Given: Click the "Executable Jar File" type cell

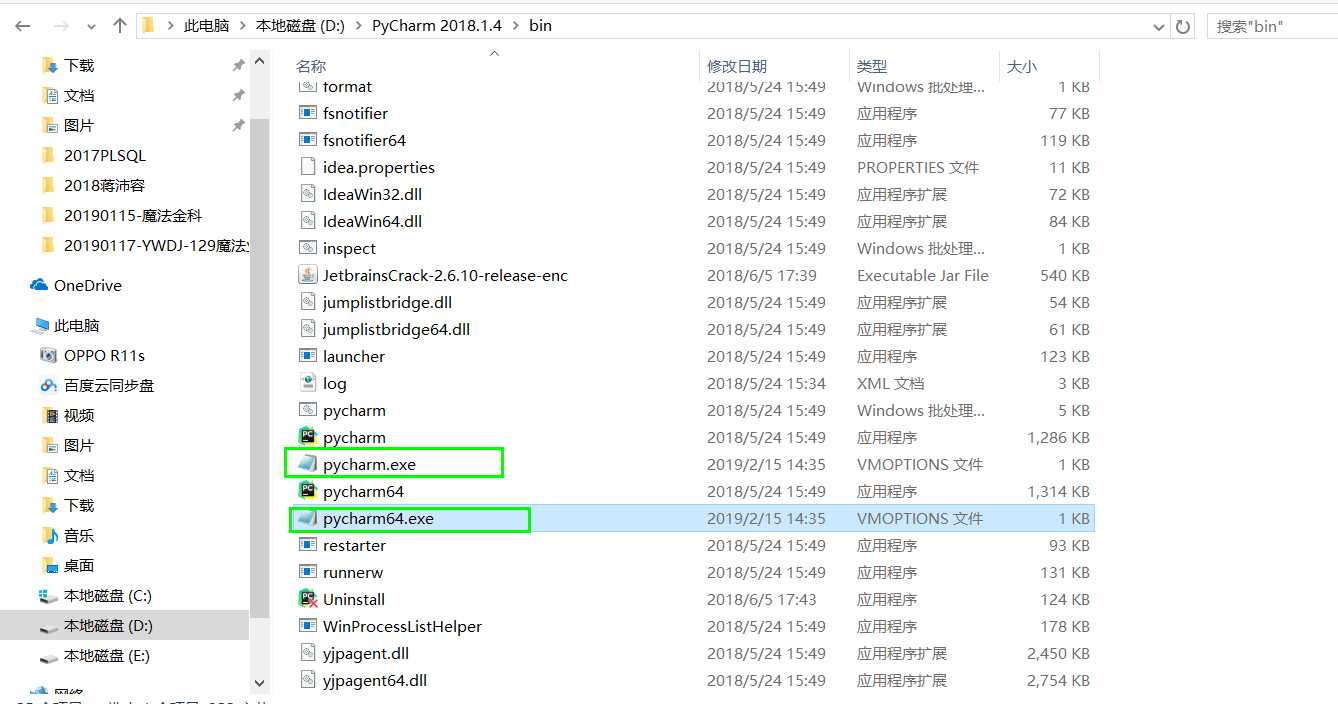Looking at the screenshot, I should [923, 275].
